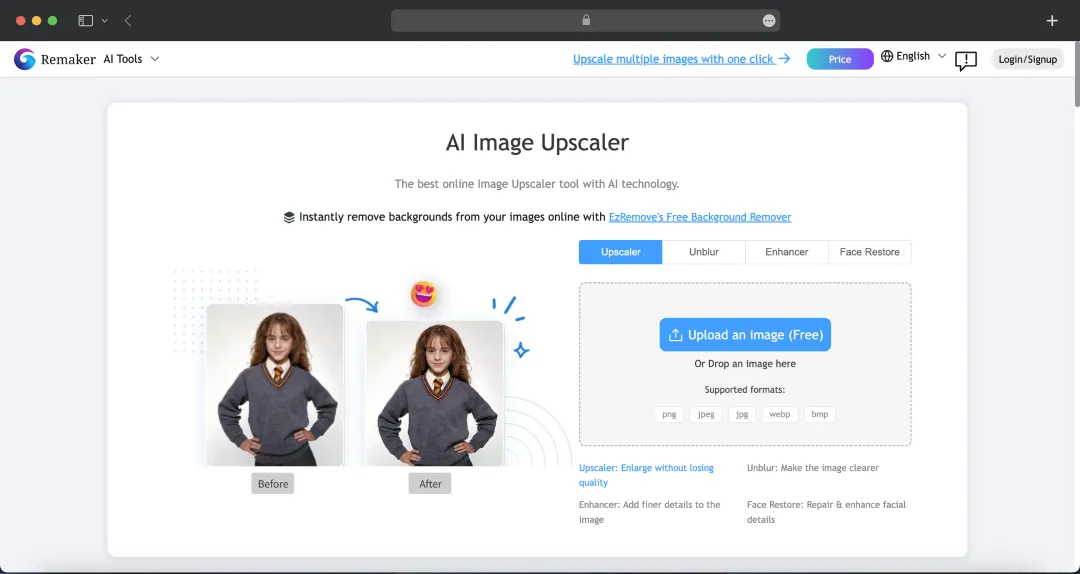Click the jpeg format tag

tap(706, 414)
